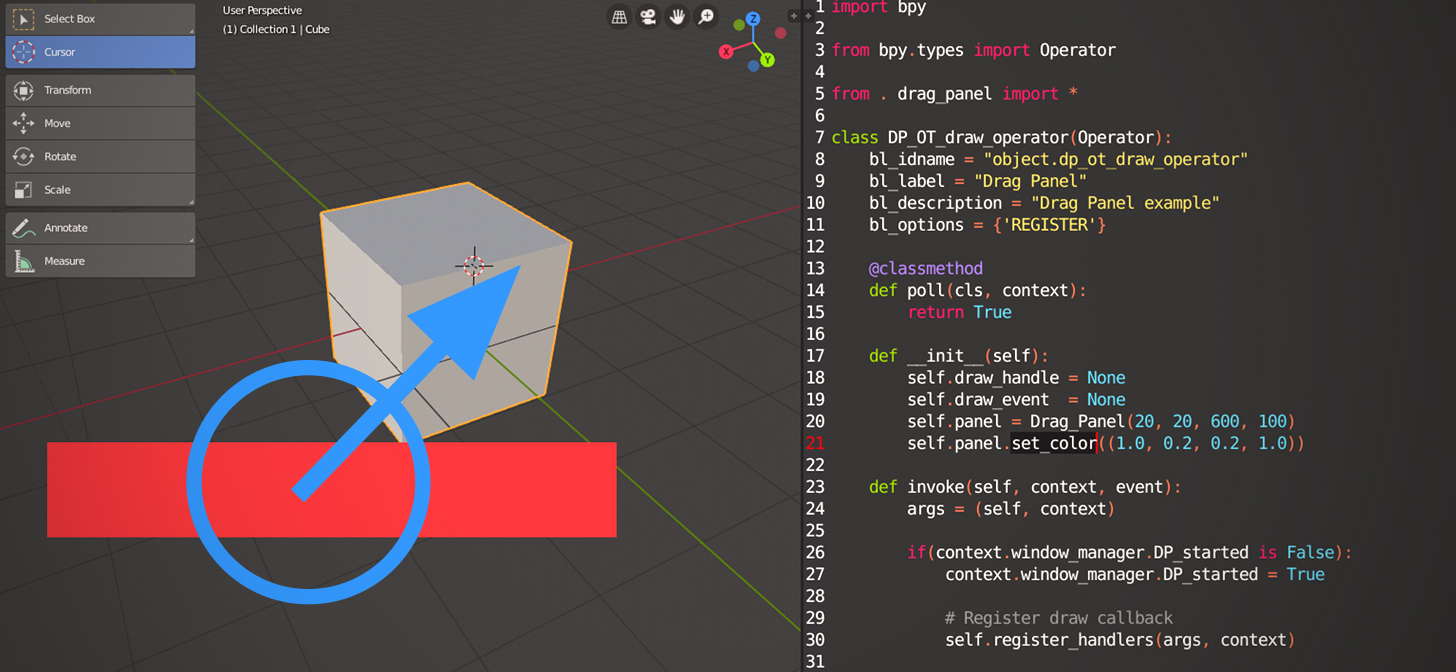Click the hand Pan icon above the gizmo
The image size is (1456, 672).
click(x=676, y=16)
